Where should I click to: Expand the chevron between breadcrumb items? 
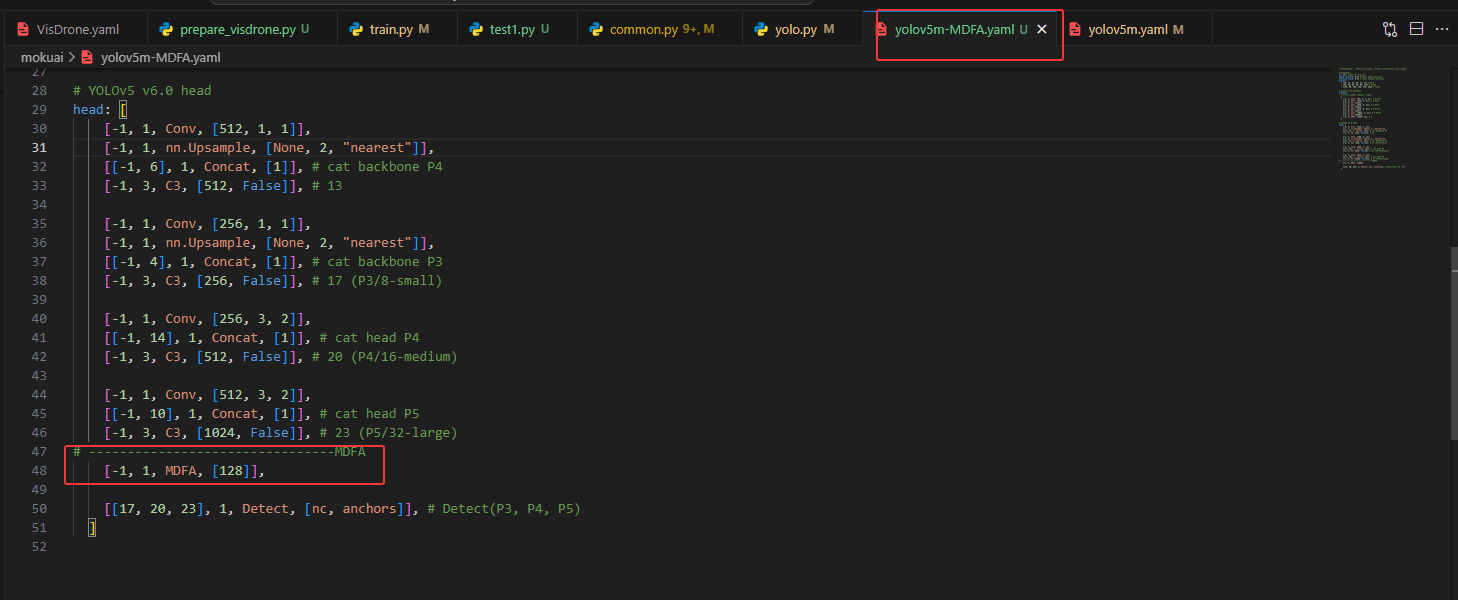[x=73, y=57]
